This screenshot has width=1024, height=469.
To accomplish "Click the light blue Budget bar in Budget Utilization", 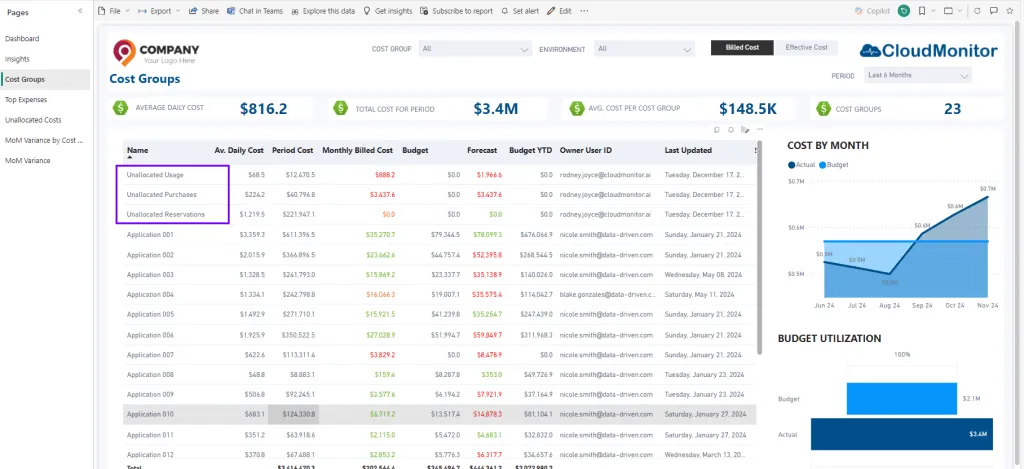I will point(902,398).
